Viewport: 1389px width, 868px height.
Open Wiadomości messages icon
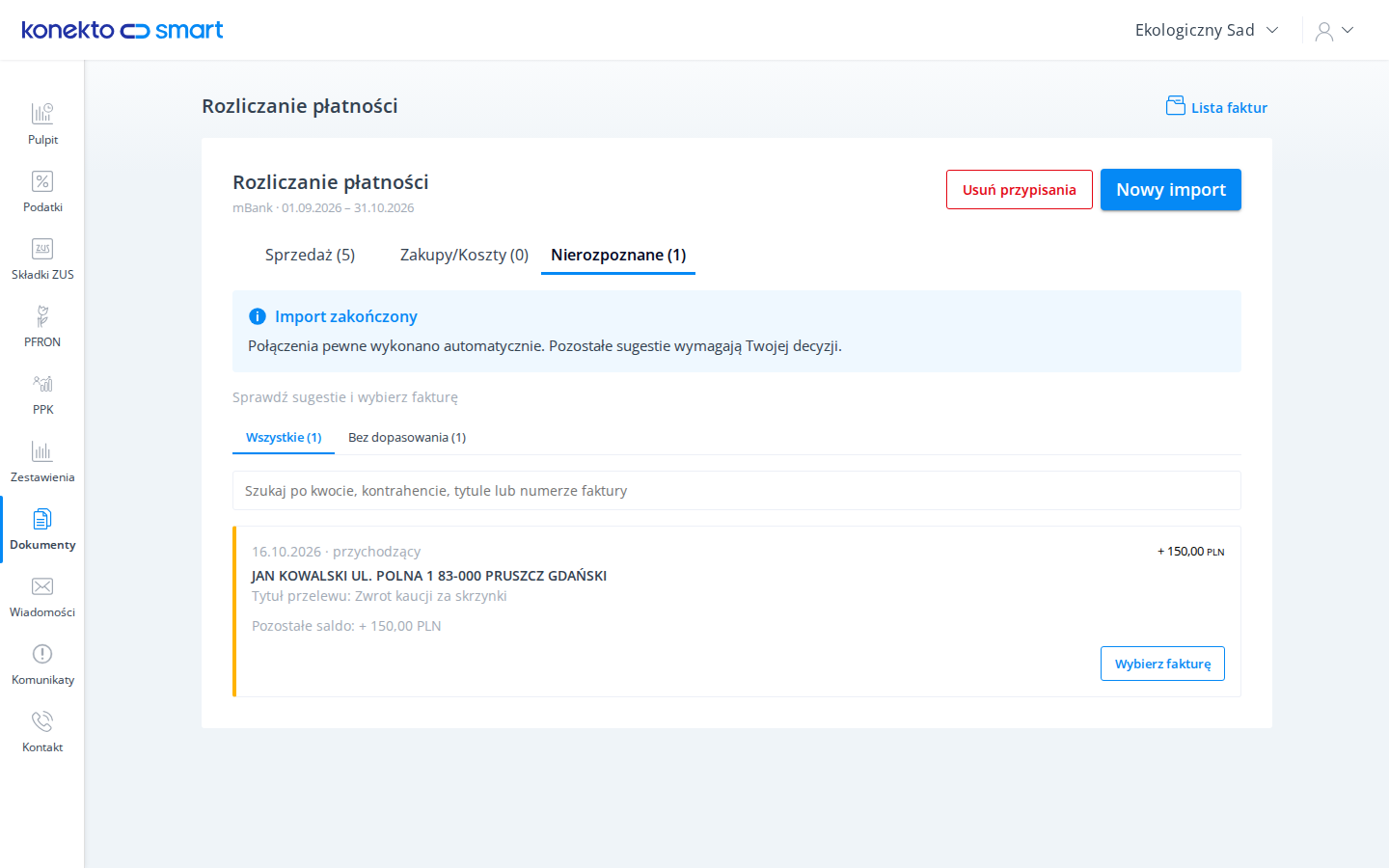coord(42,586)
